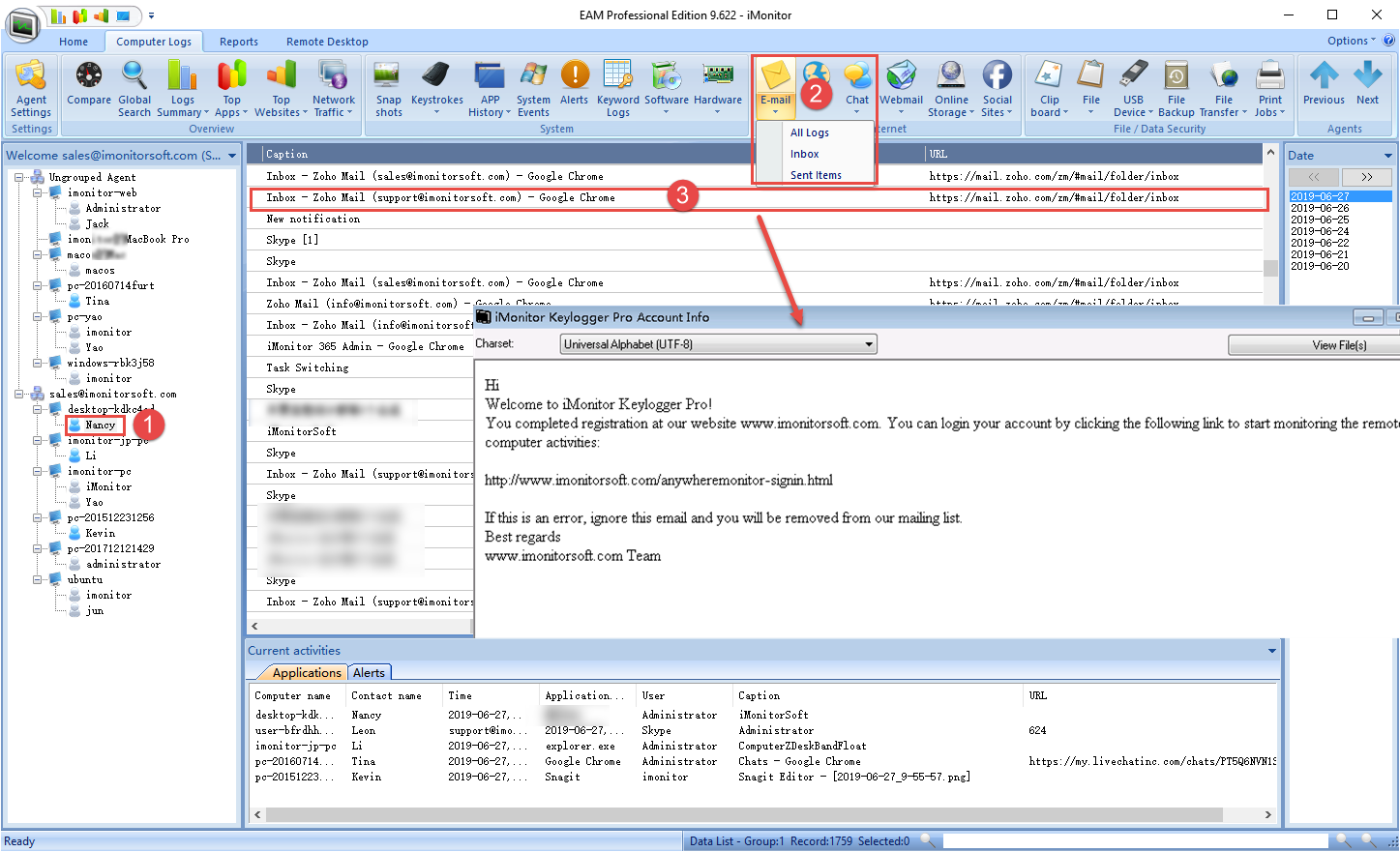Switch to Home ribbon tab

(74, 42)
